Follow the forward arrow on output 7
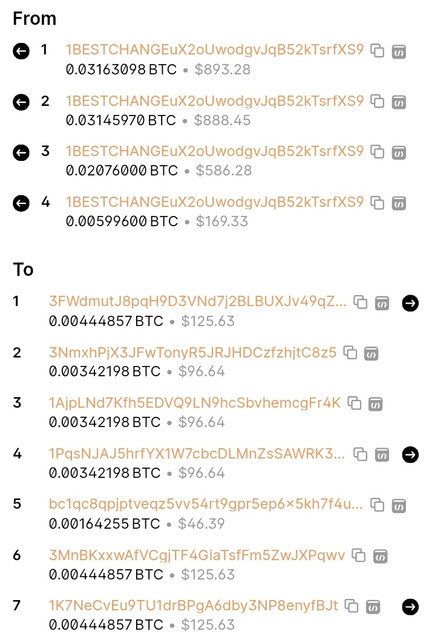Image resolution: width=426 pixels, height=640 pixels. pos(410,607)
